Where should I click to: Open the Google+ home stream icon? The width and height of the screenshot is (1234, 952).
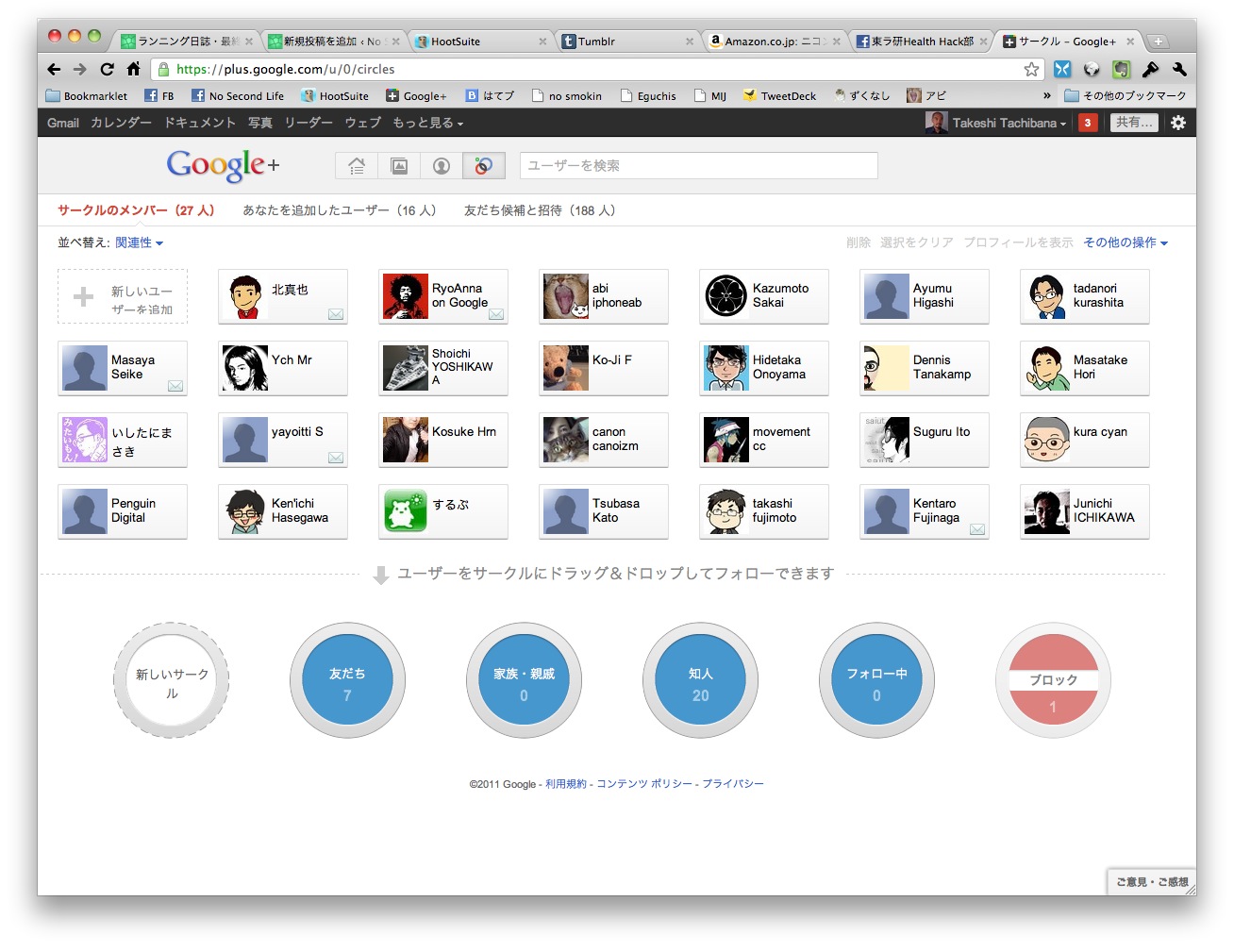[357, 166]
